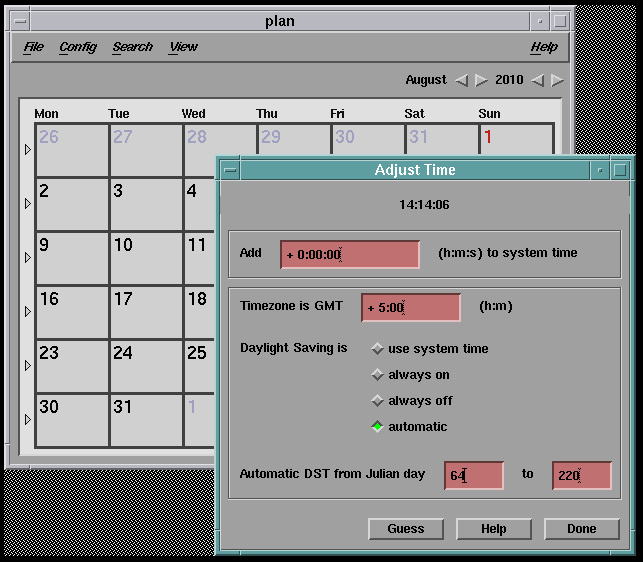Select 'use system time' daylight saving option

(377, 349)
